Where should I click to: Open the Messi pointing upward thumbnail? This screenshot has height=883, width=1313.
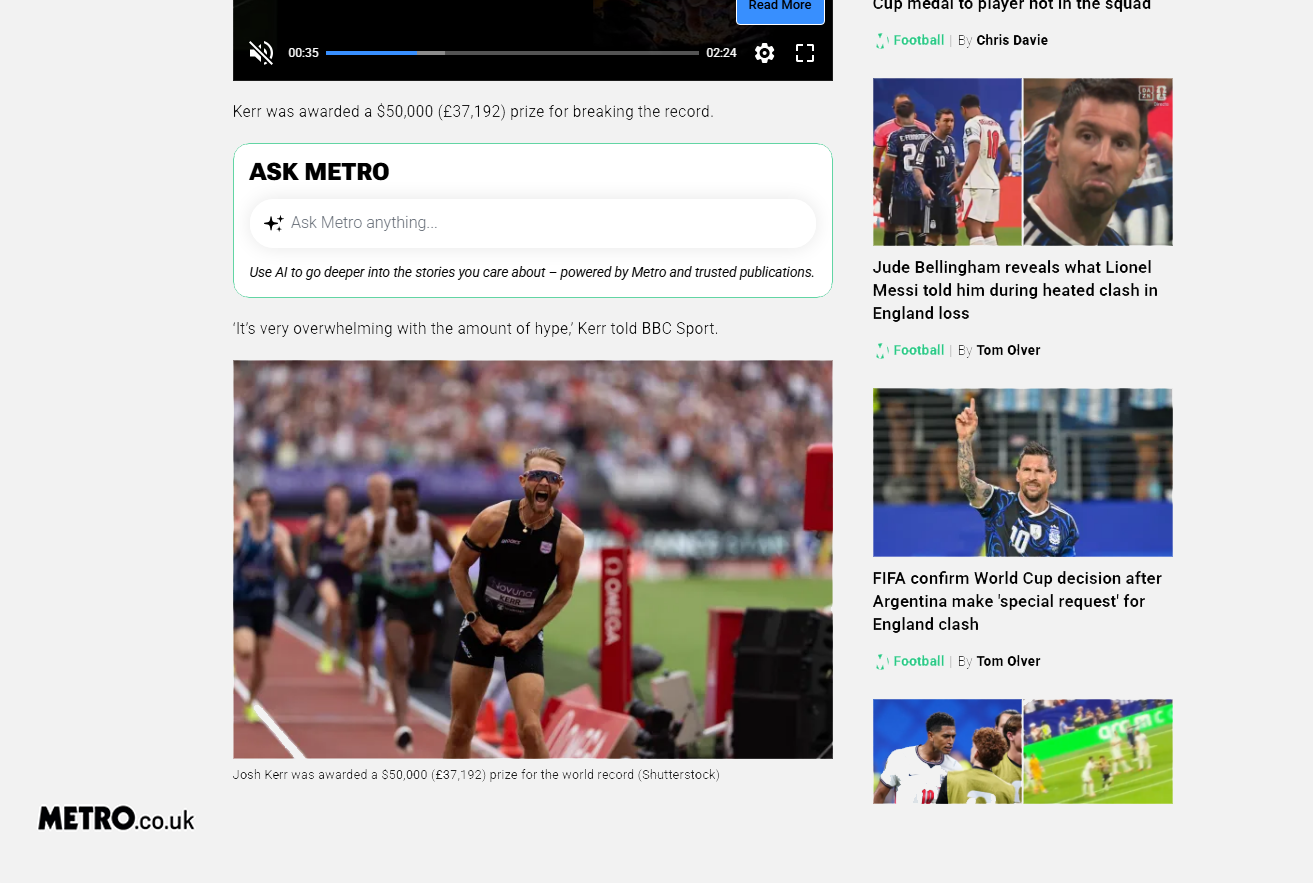(1023, 472)
